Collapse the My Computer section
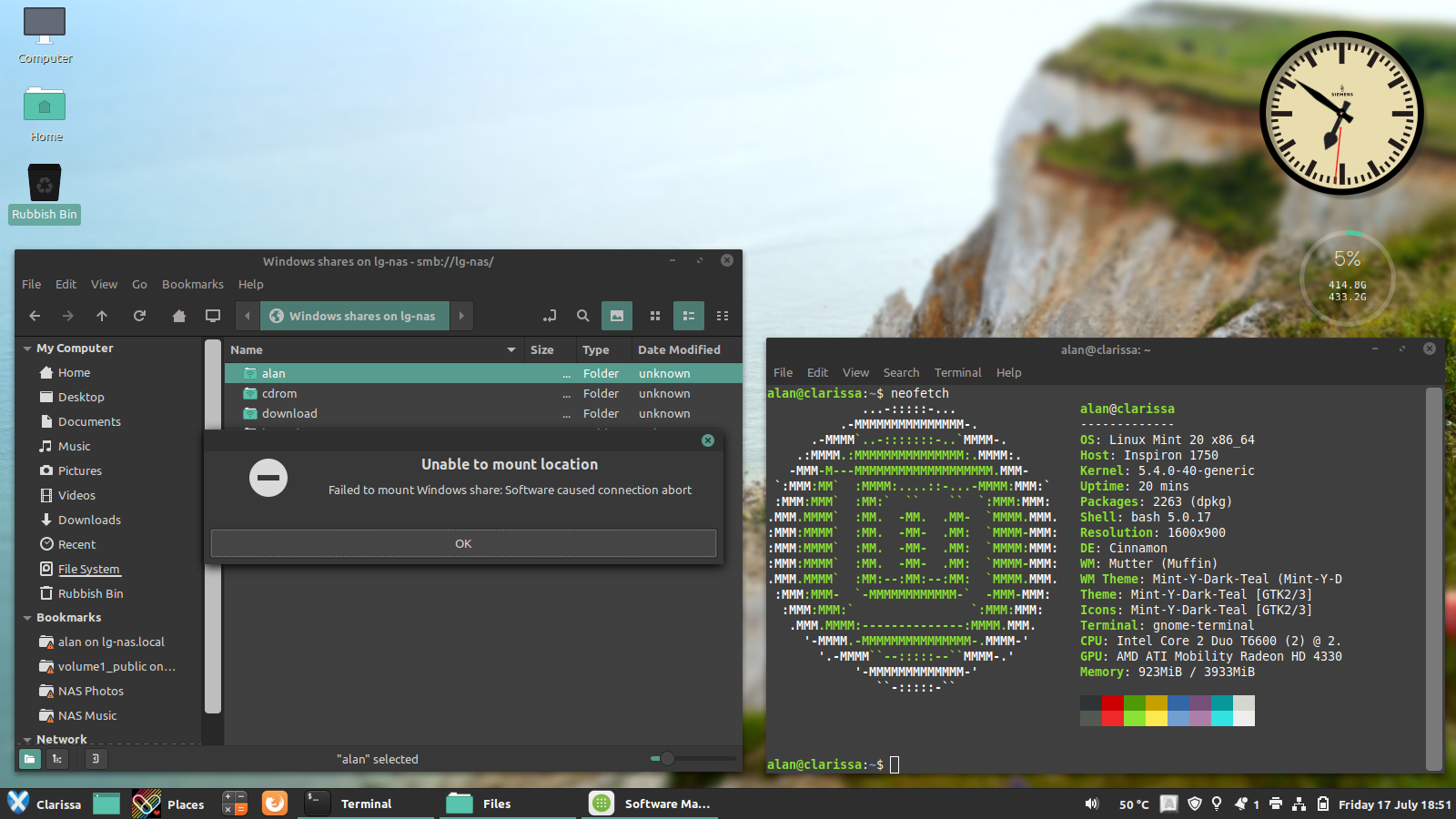This screenshot has width=1456, height=819. [x=27, y=348]
